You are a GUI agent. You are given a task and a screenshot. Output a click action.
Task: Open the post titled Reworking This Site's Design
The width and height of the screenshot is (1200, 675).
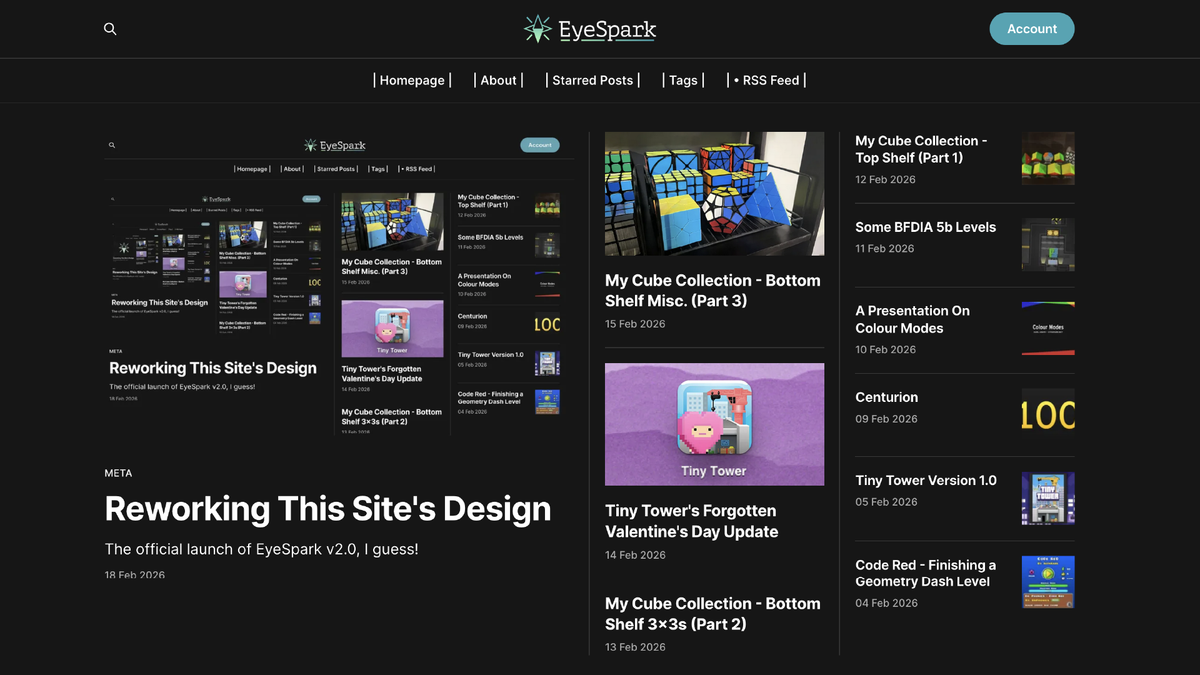pos(328,509)
